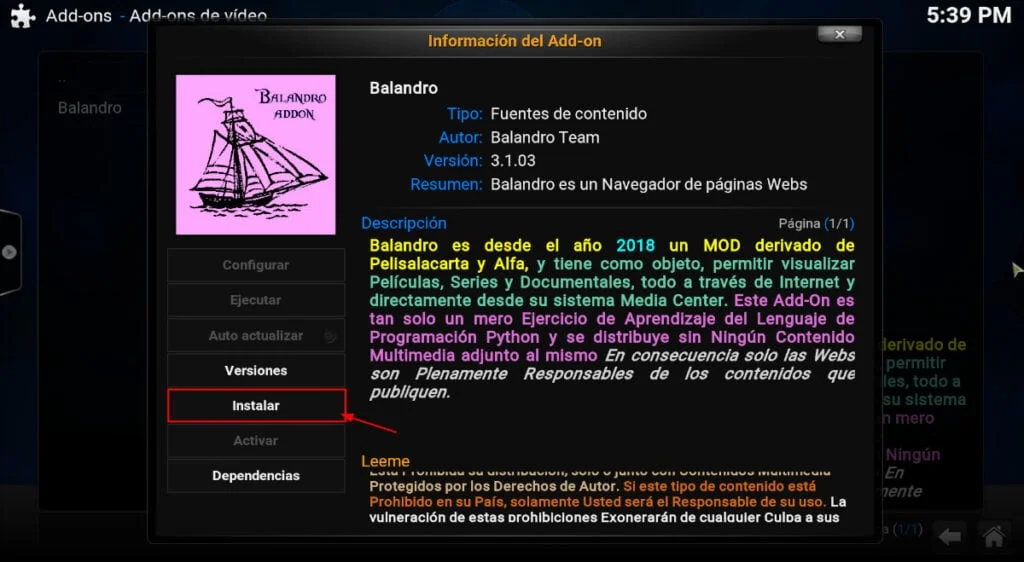Close the Información del Add-on dialog
The height and width of the screenshot is (562, 1024).
(840, 35)
